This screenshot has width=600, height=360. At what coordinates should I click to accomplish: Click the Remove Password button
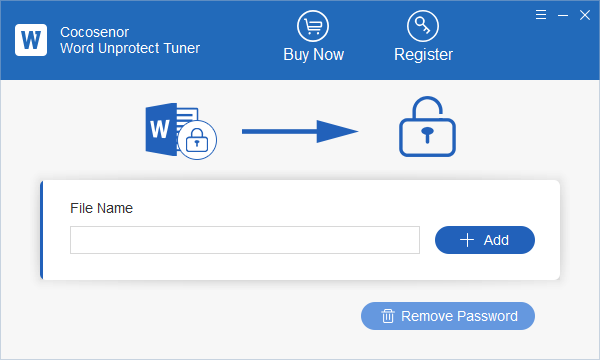click(x=448, y=316)
